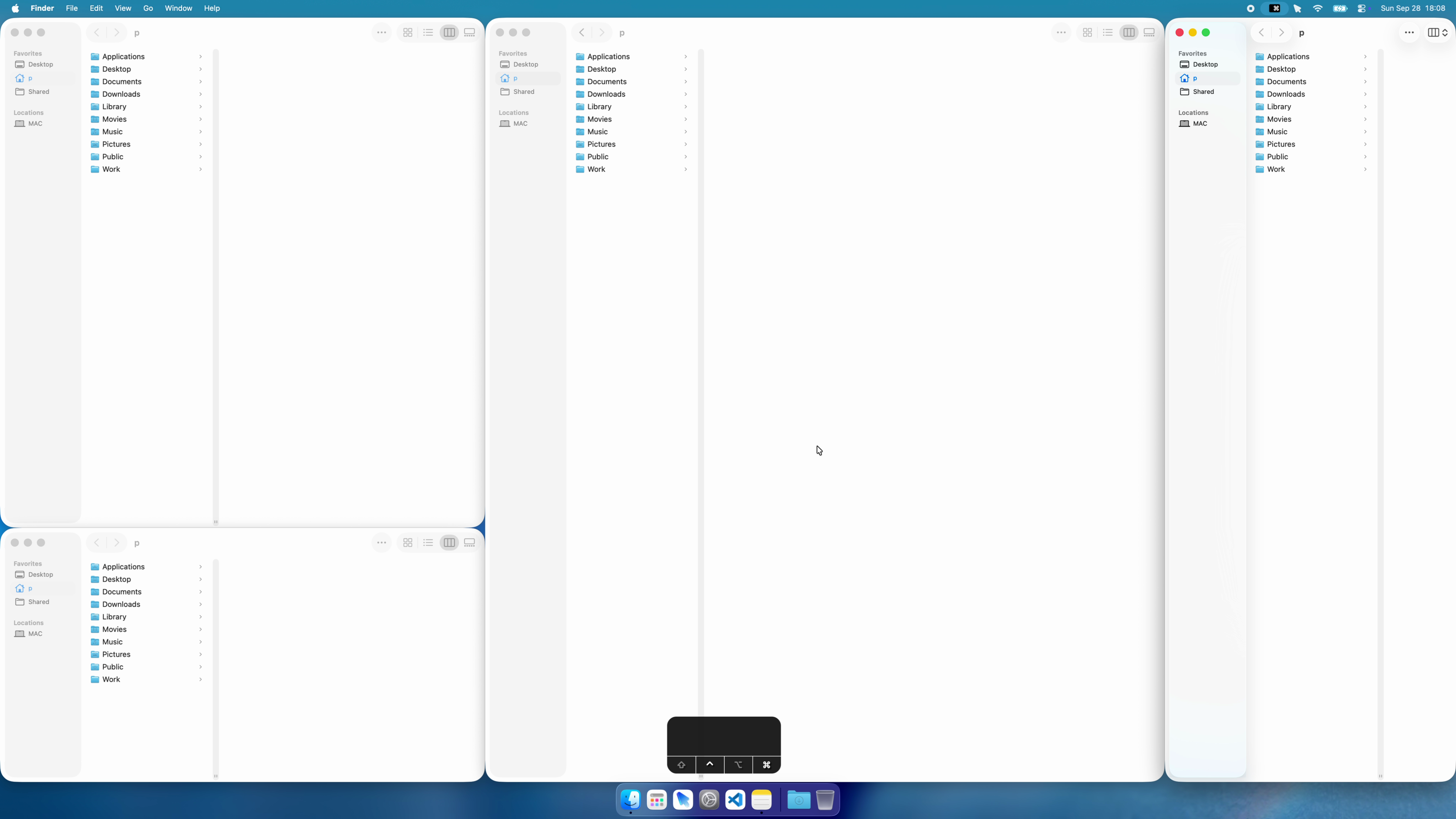Choose gallery view in bottom-left Finder window
The width and height of the screenshot is (1456, 819).
click(469, 542)
